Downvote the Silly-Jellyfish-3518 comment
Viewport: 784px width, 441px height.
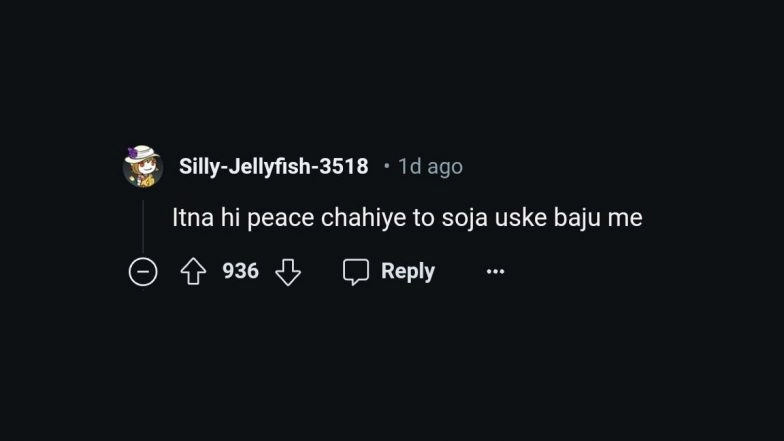click(288, 271)
